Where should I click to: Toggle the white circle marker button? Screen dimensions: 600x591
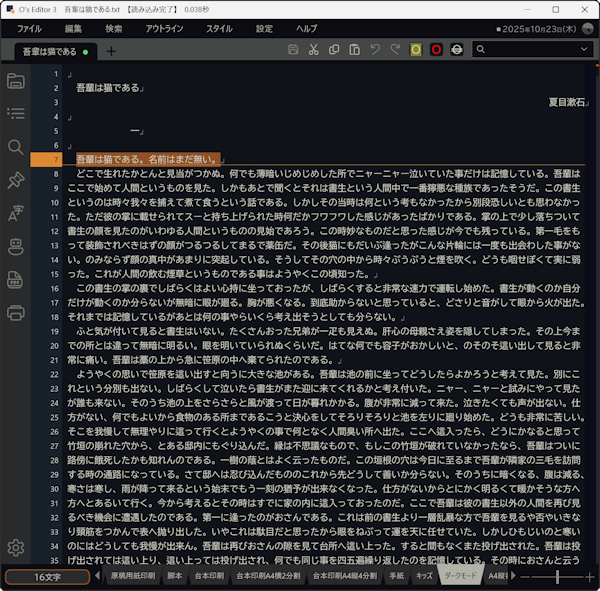[x=457, y=49]
